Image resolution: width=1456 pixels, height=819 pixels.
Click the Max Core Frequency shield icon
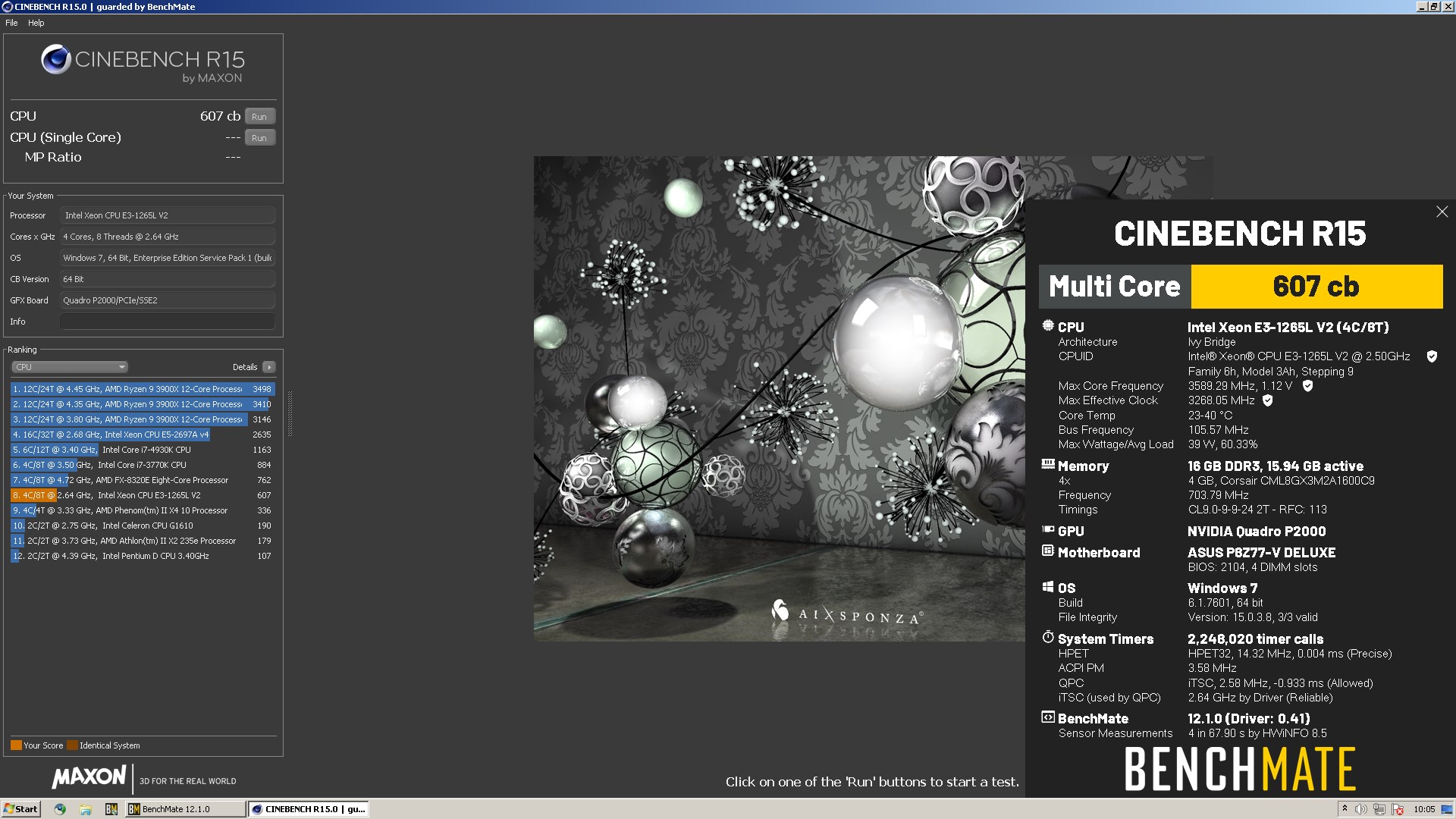(1307, 386)
